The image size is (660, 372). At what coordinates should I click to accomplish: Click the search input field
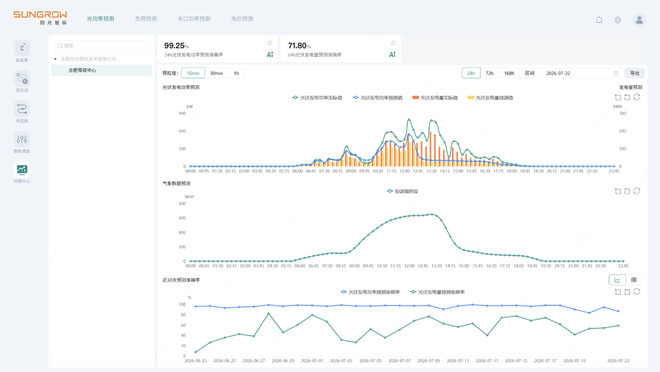(x=101, y=45)
